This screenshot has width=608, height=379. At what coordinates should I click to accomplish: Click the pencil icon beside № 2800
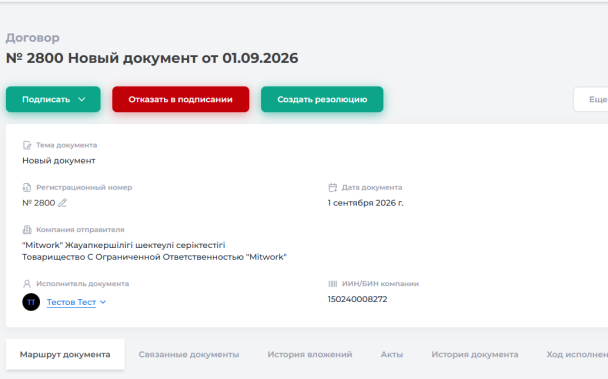(x=62, y=203)
